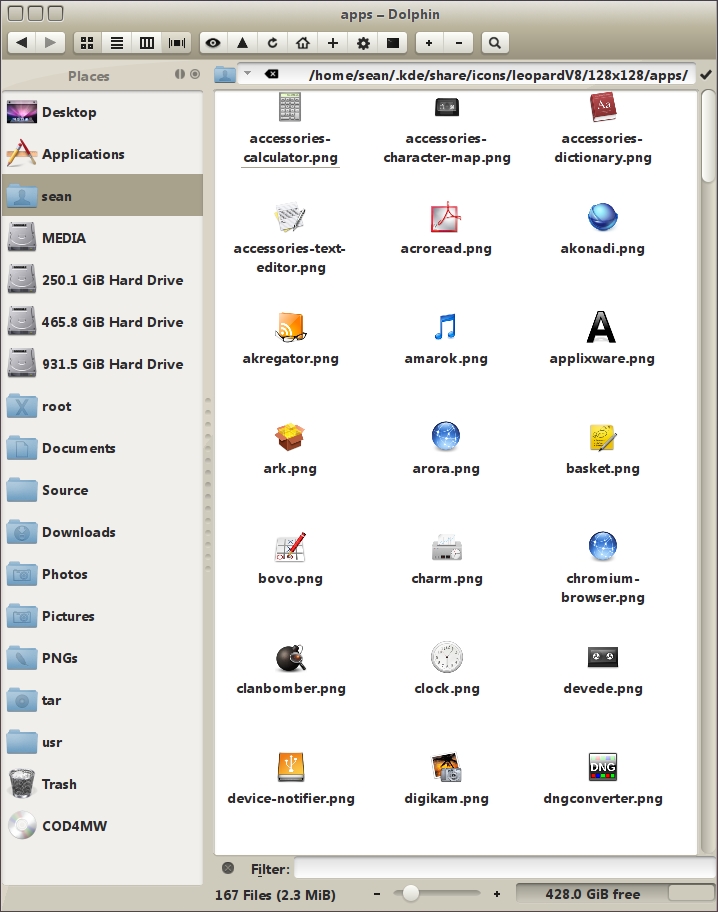Select applixware.png file icon
This screenshot has height=912, width=718.
click(602, 327)
